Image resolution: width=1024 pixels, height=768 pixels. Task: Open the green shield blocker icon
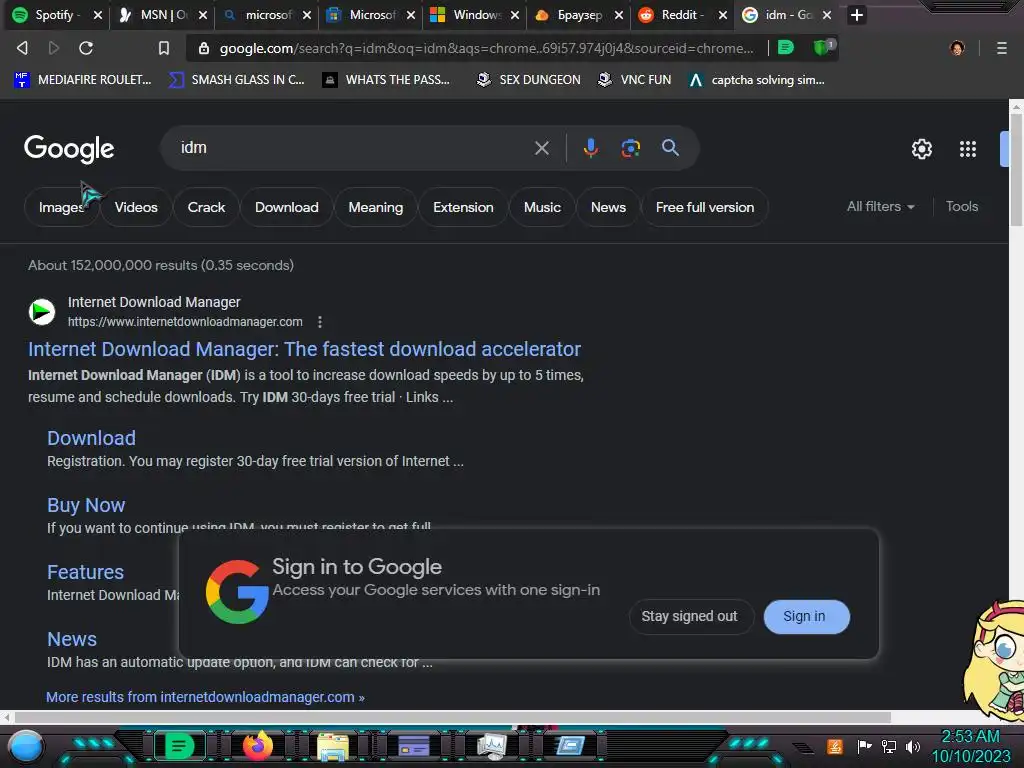[x=824, y=47]
